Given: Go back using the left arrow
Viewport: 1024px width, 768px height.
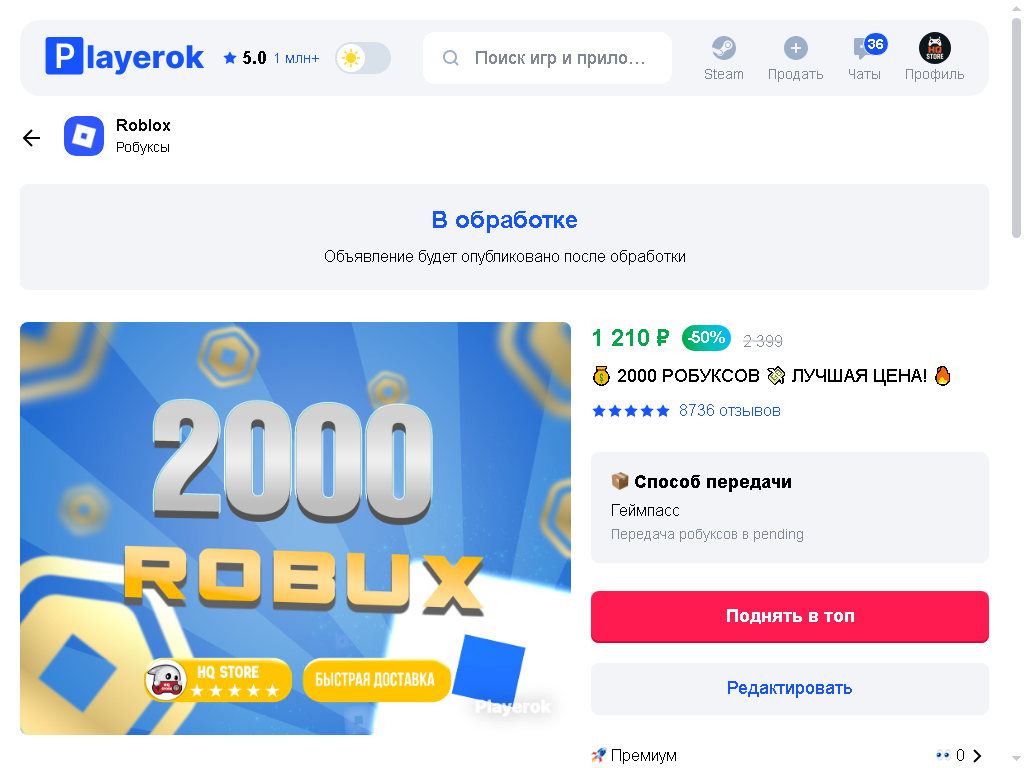Looking at the screenshot, I should pyautogui.click(x=31, y=137).
